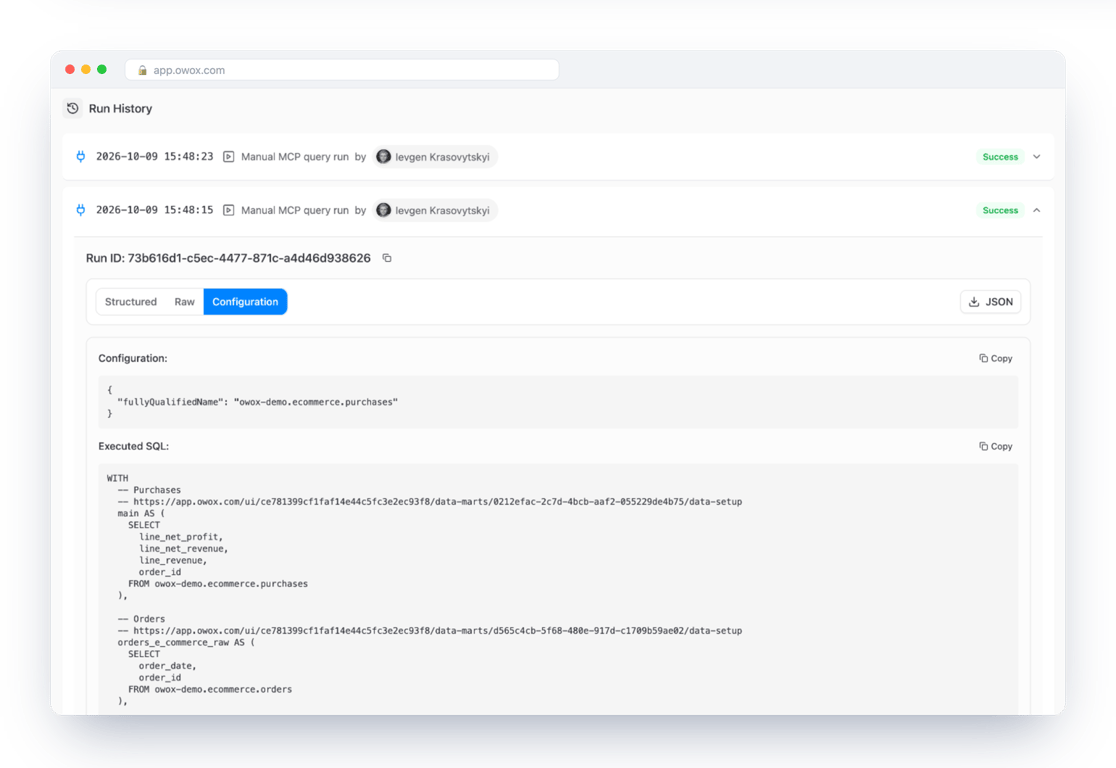Click the green maximize window button

pos(102,69)
